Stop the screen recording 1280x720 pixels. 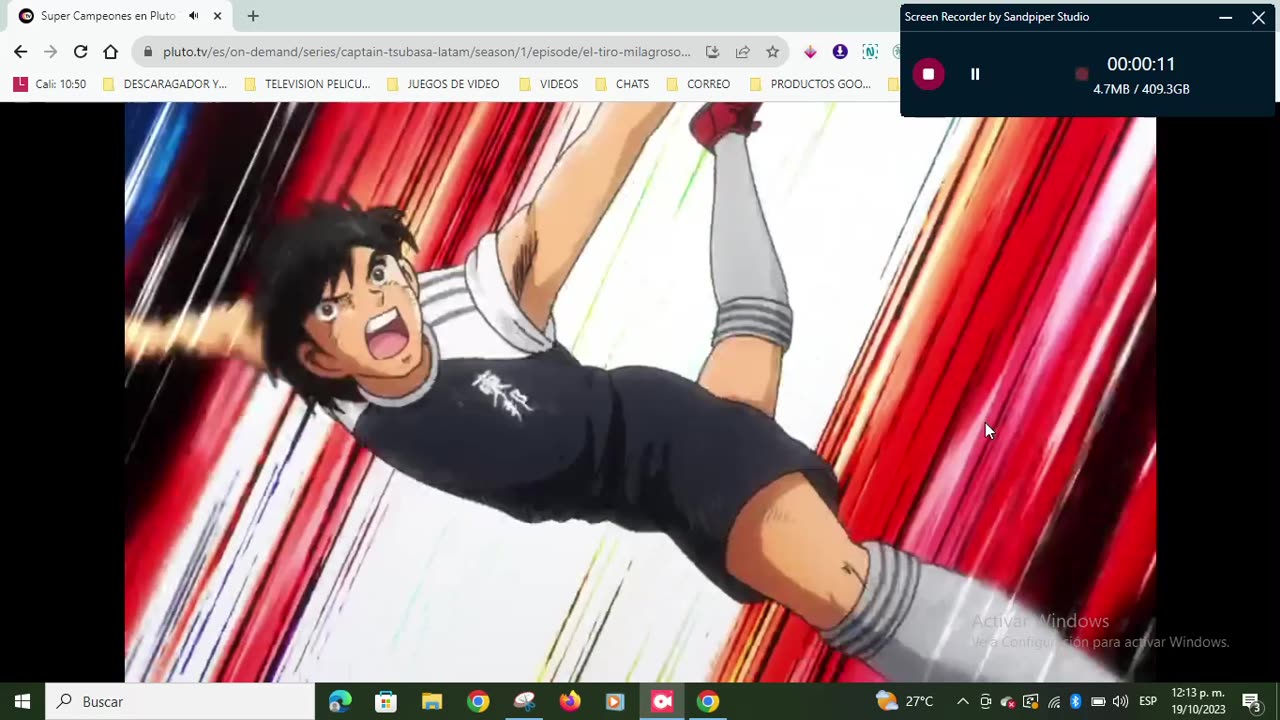(928, 74)
